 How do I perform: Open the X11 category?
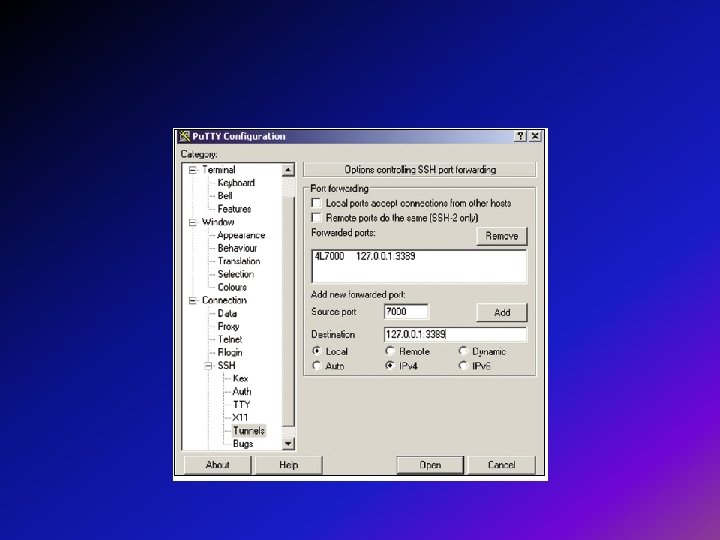pos(240,417)
